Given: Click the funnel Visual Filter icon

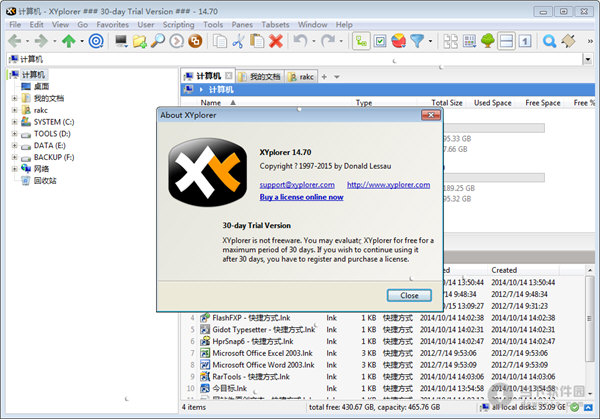Looking at the screenshot, I should point(417,41).
